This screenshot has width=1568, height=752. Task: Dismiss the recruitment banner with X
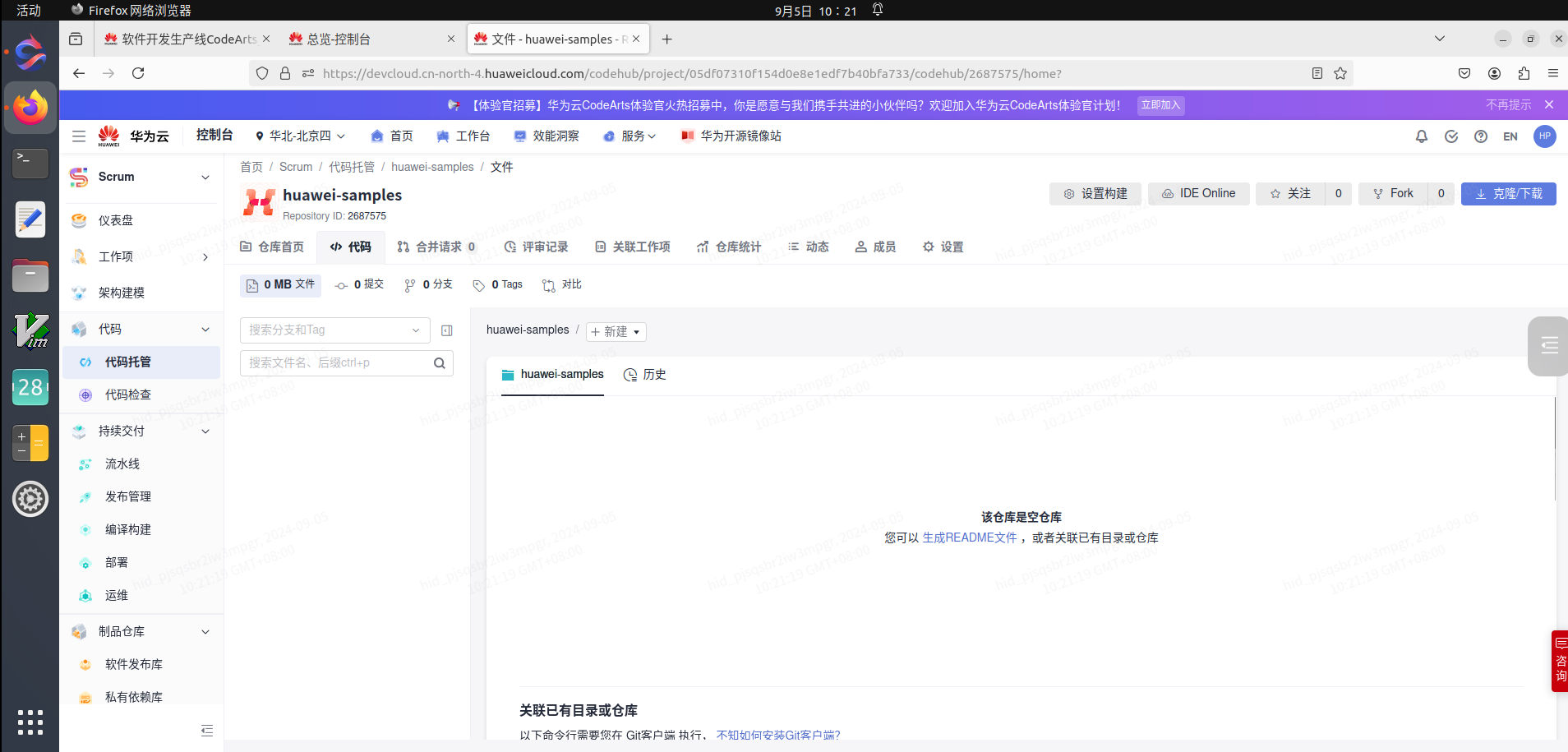[x=1549, y=105]
